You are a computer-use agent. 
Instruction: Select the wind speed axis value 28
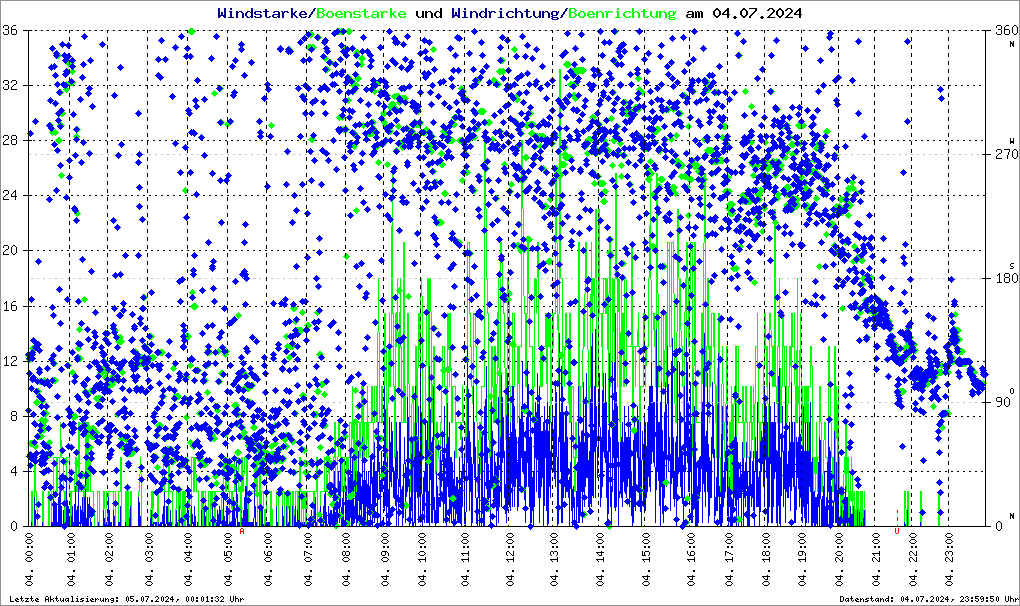[x=10, y=140]
